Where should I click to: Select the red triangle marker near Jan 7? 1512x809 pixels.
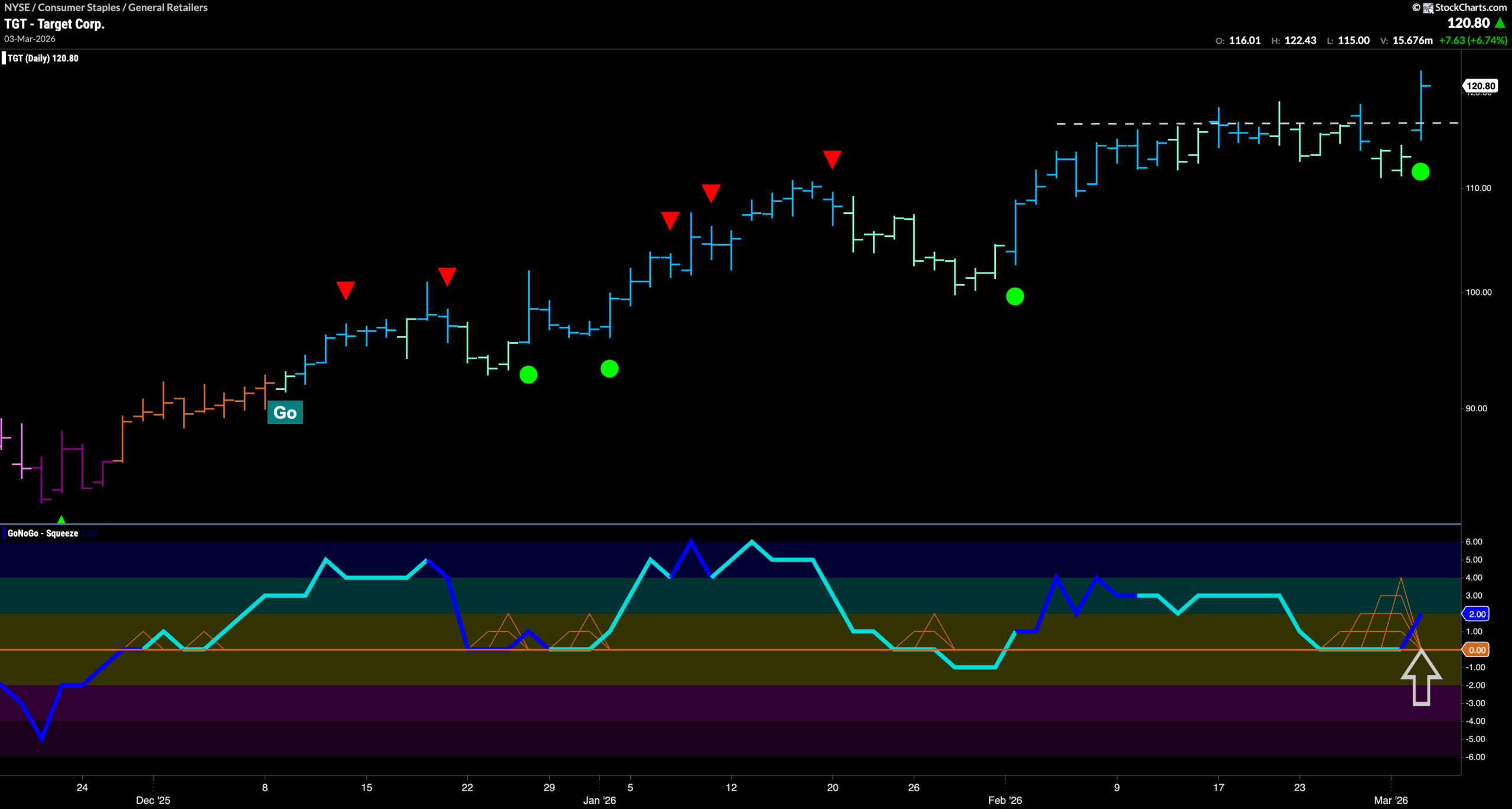pos(670,220)
